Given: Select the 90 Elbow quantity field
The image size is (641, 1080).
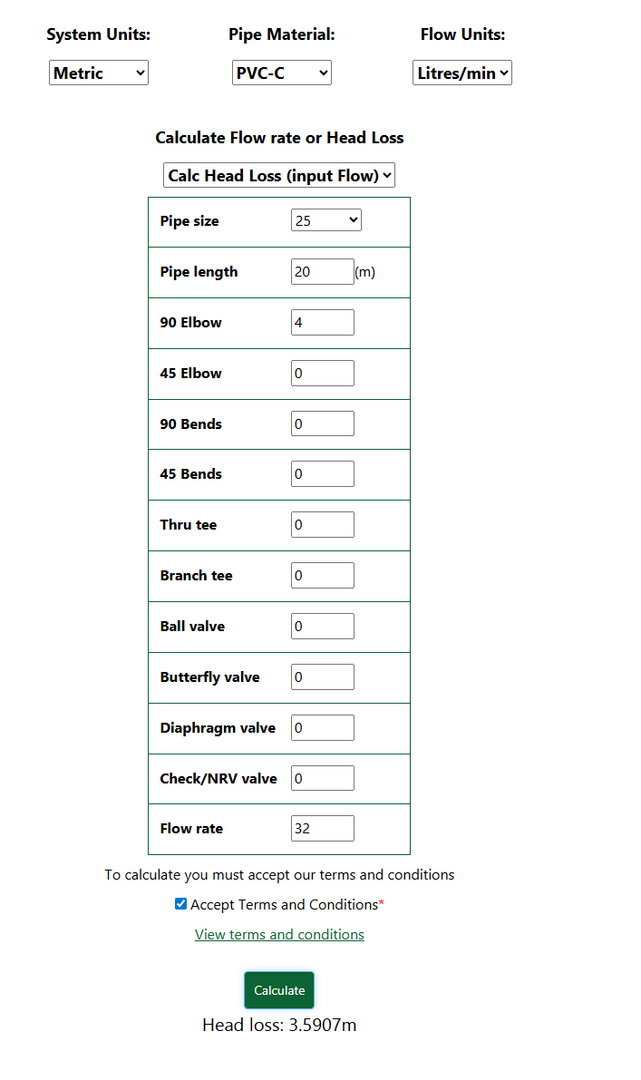Looking at the screenshot, I should pos(322,323).
